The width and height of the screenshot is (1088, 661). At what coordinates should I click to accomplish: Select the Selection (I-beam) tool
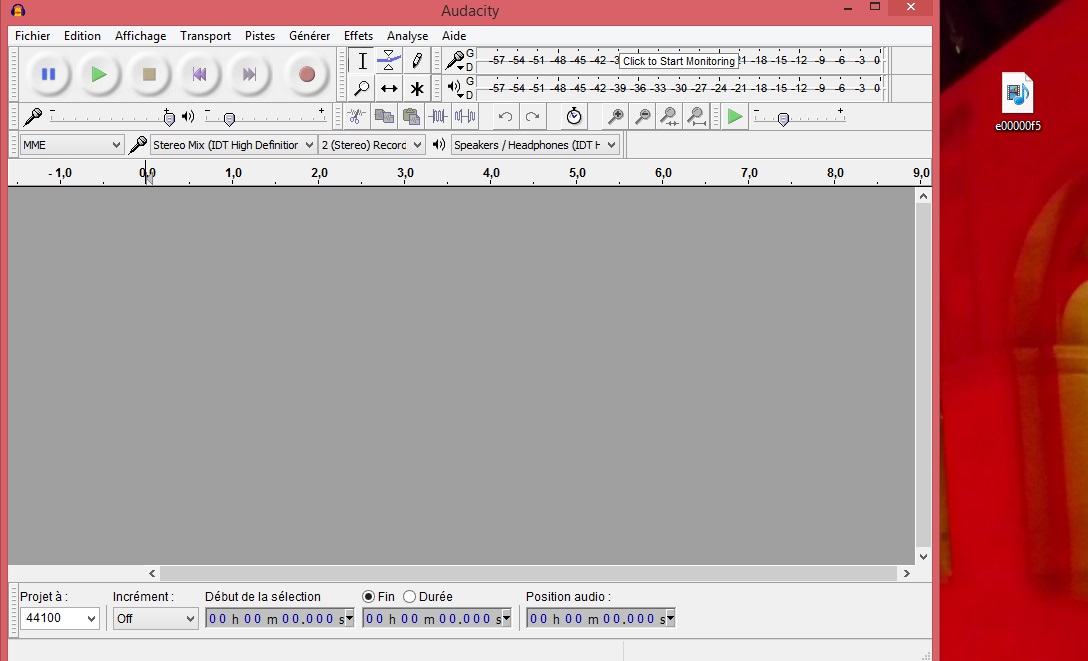362,61
